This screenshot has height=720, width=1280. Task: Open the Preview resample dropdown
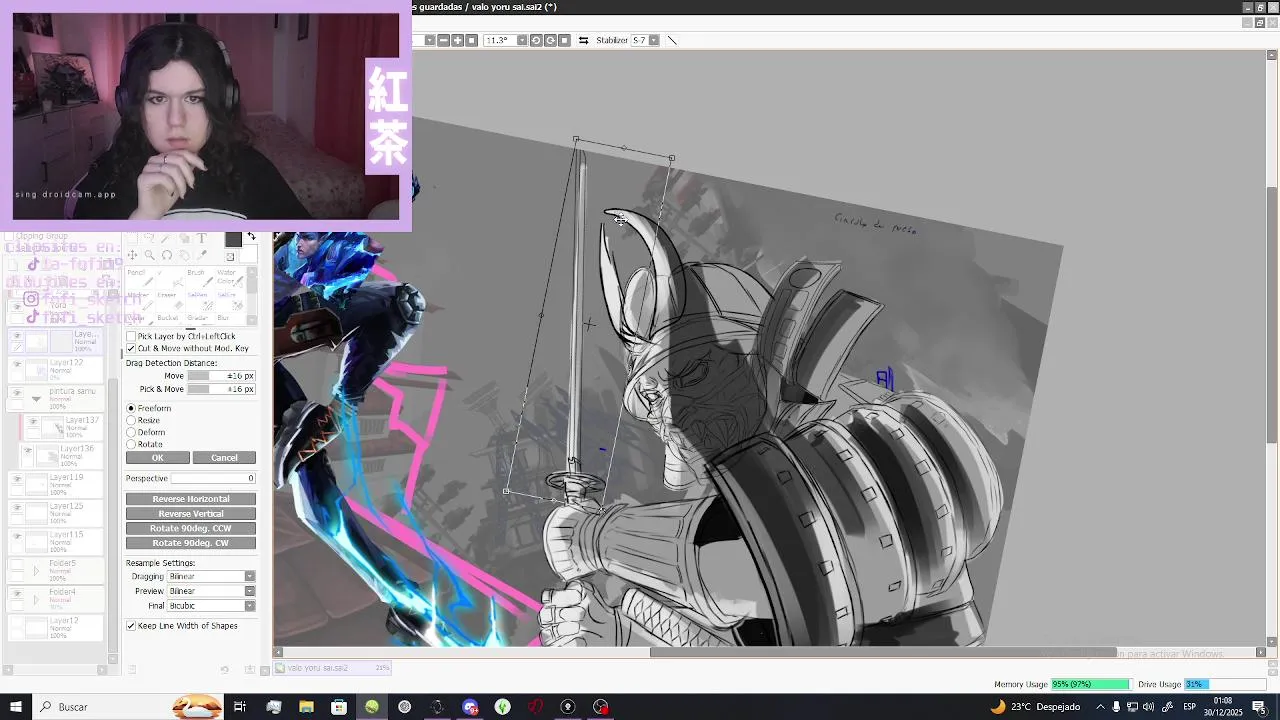[x=249, y=591]
